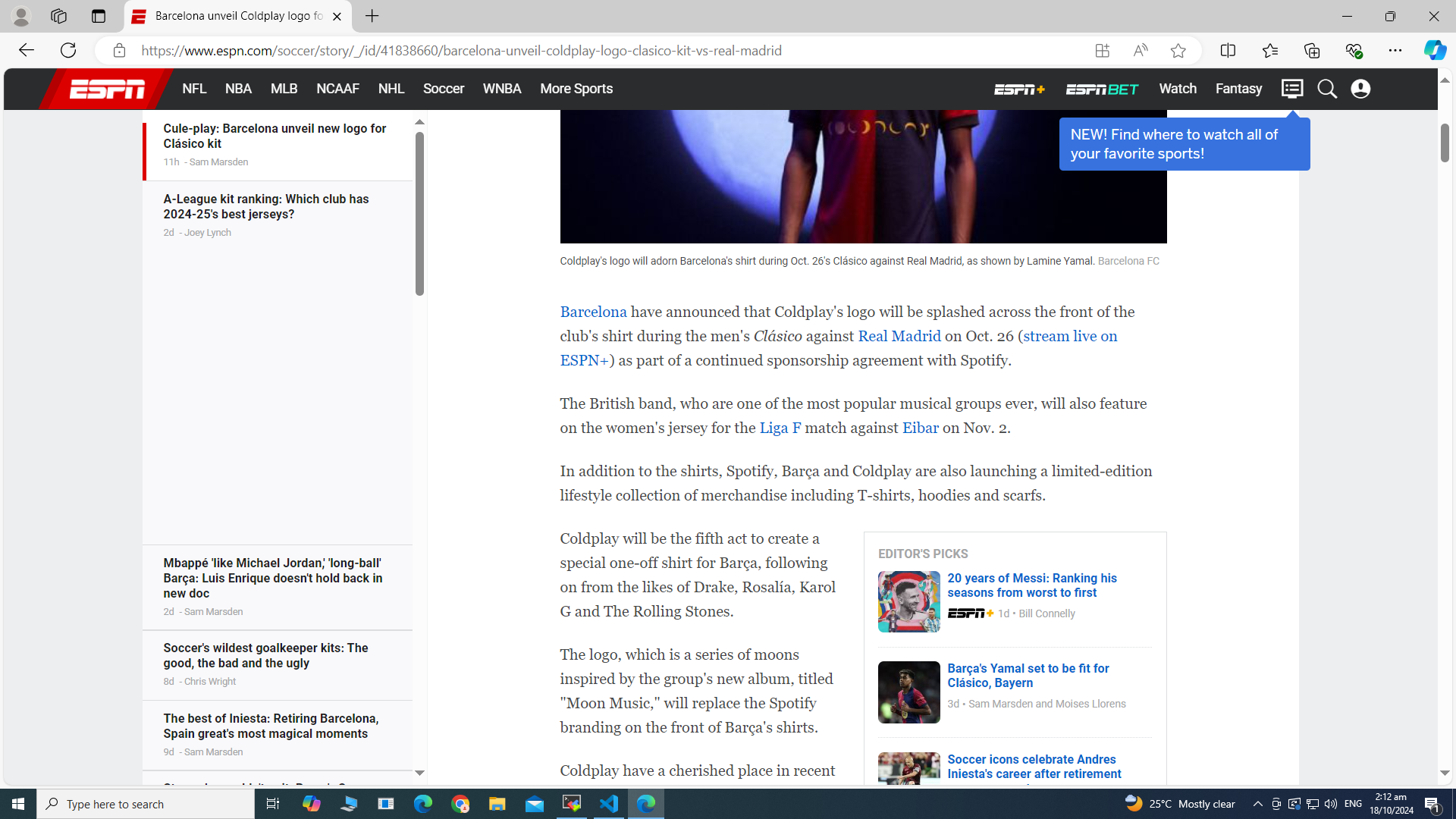Open ESPN+ logo link in navbar
This screenshot has height=819, width=1456.
(x=1019, y=89)
